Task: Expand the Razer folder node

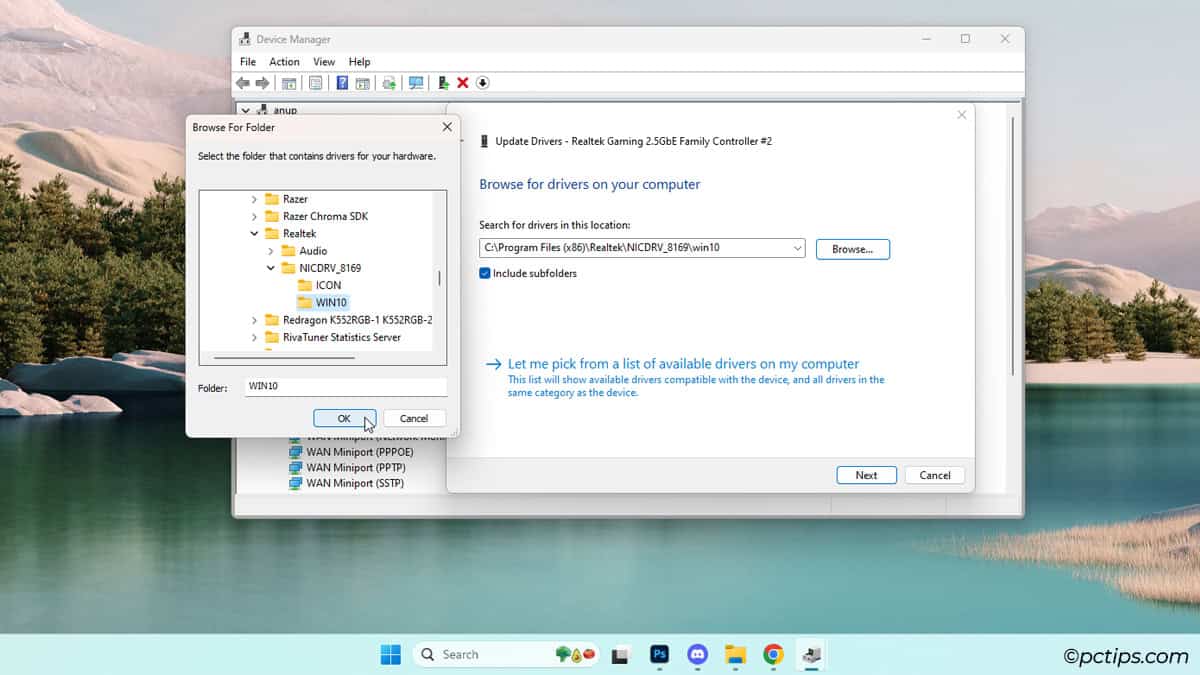Action: [254, 199]
